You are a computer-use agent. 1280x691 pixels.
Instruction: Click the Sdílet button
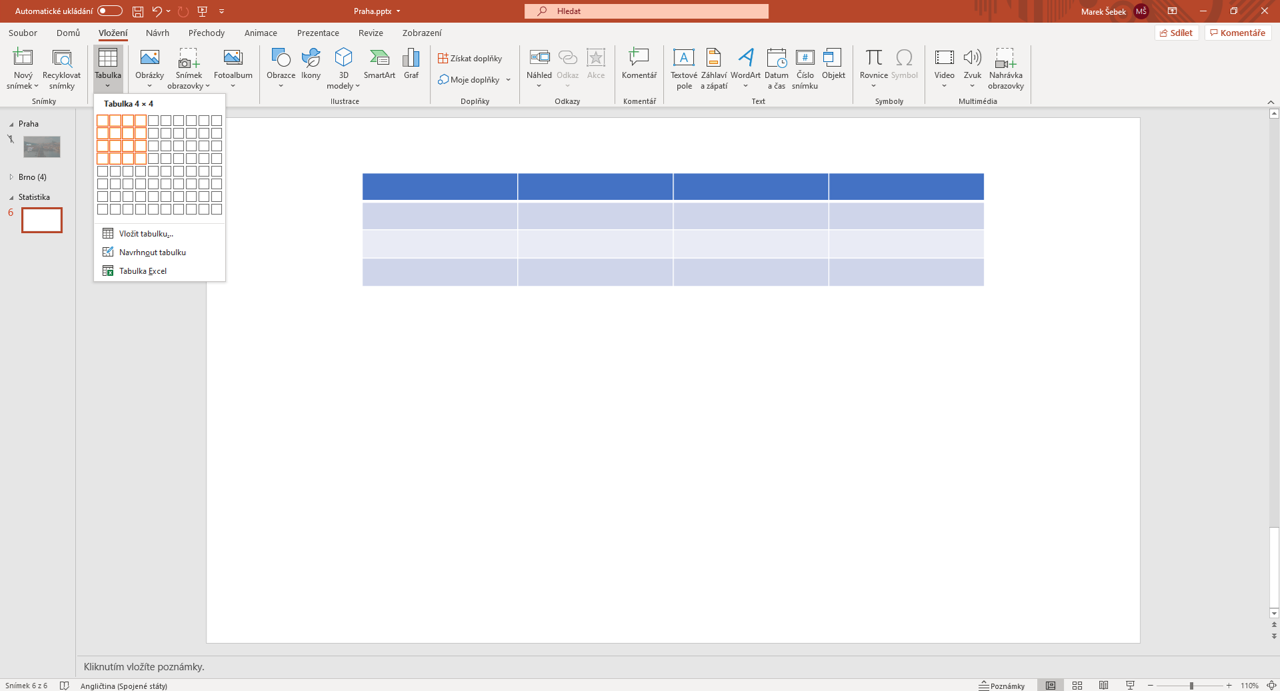[x=1175, y=32]
